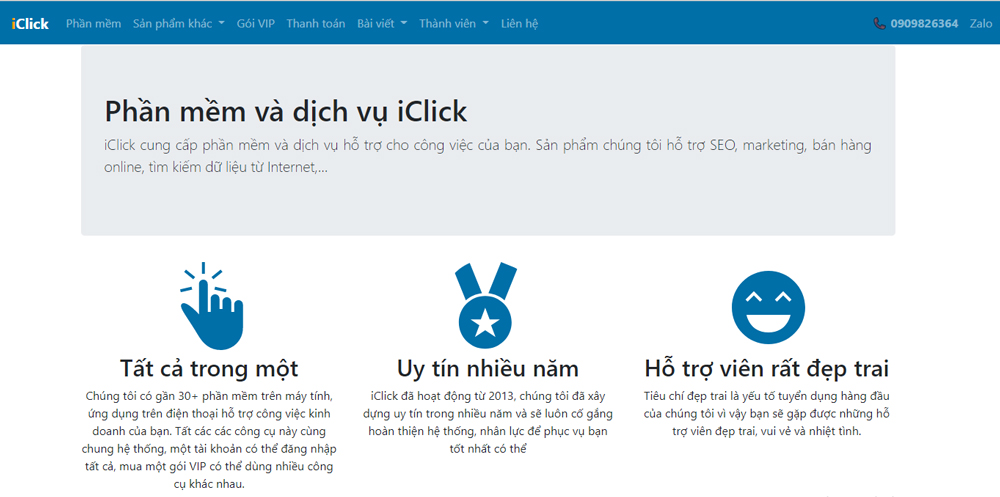The width and height of the screenshot is (1000, 497).
Task: Expand the Sản phẩm khác dropdown
Action: [x=179, y=24]
